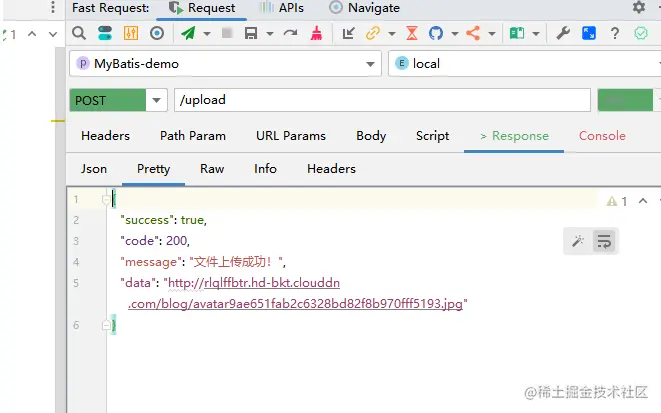Click the import arrow-into-corner icon
661x413 pixels.
348,33
